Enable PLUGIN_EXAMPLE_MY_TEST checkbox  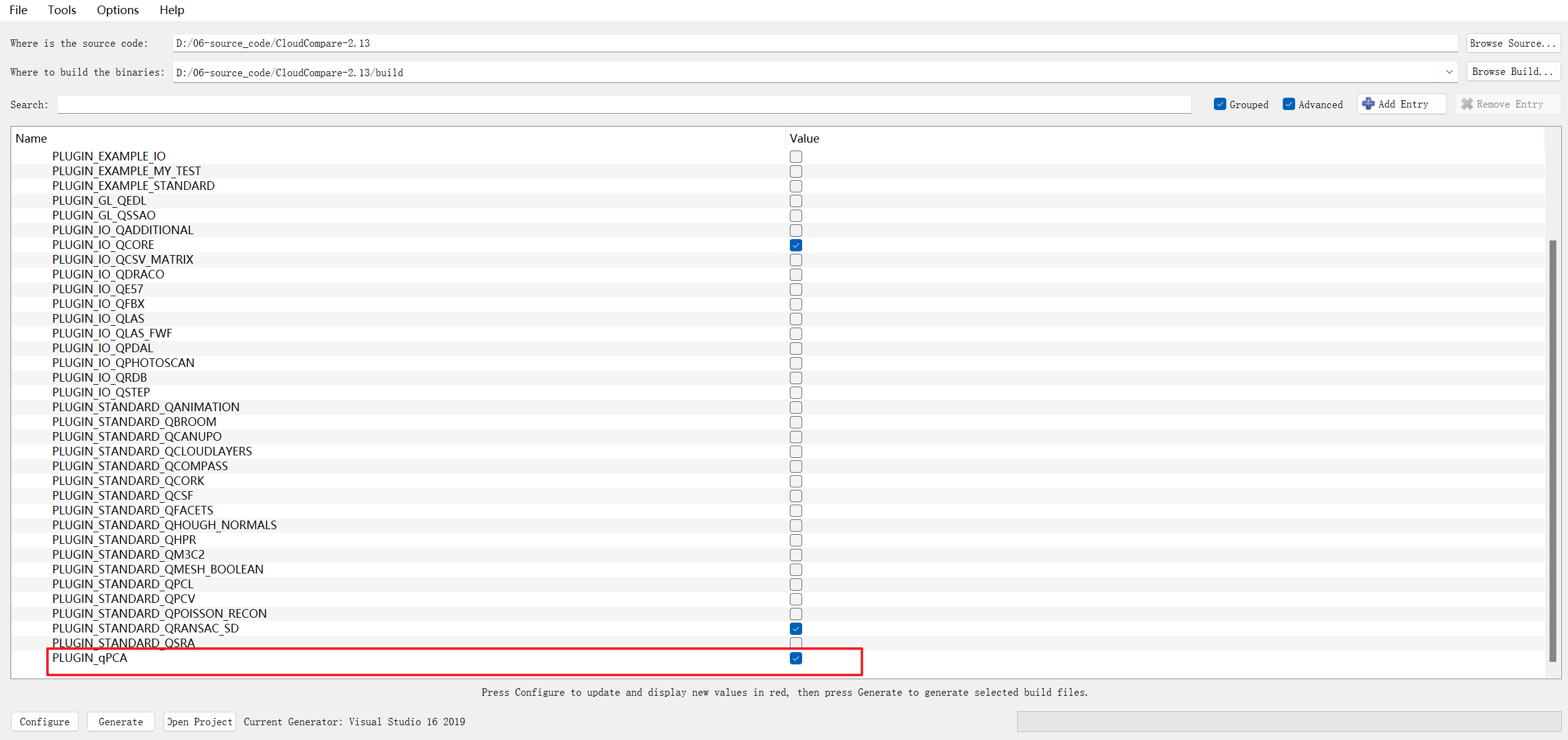coord(795,171)
